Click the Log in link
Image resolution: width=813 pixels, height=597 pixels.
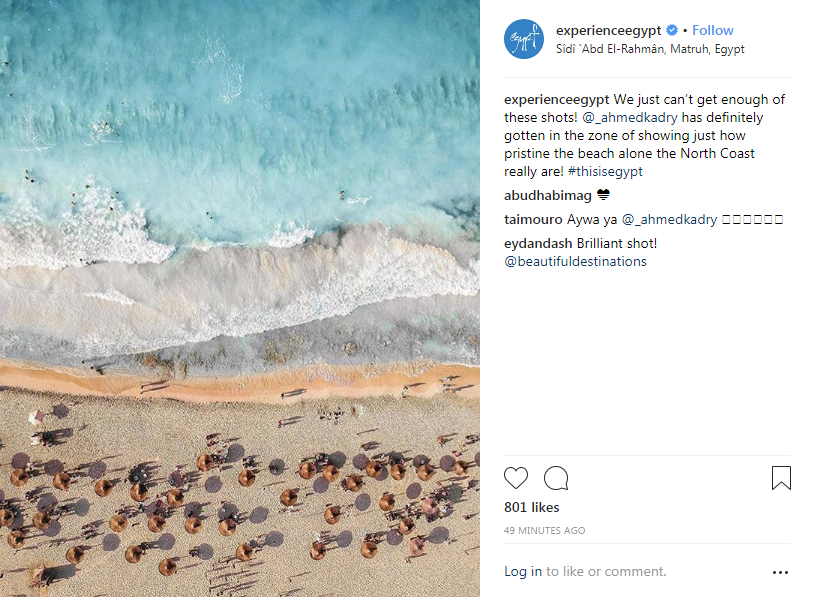523,572
